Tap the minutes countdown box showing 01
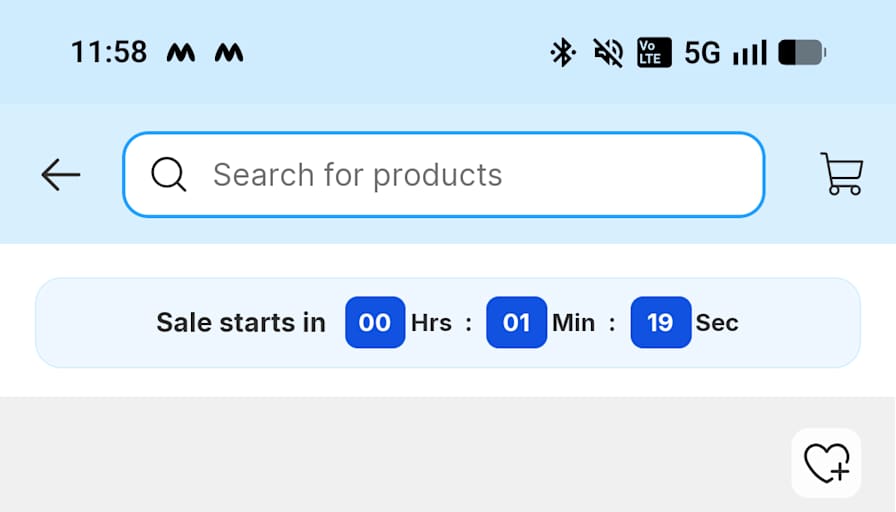896x512 pixels. point(517,322)
